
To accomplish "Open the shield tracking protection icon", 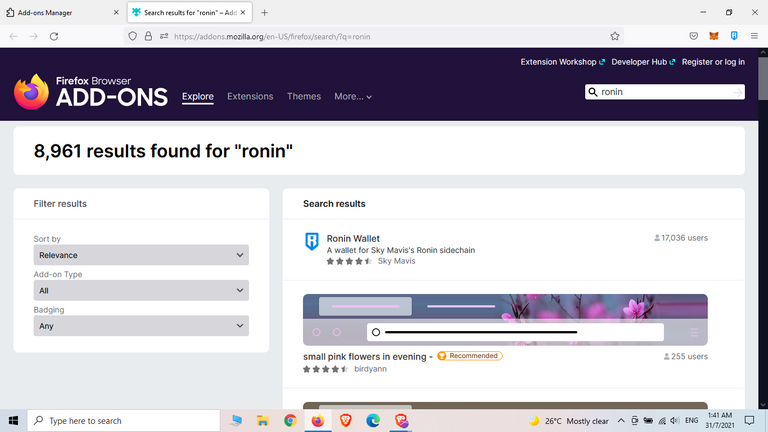I will [x=132, y=36].
